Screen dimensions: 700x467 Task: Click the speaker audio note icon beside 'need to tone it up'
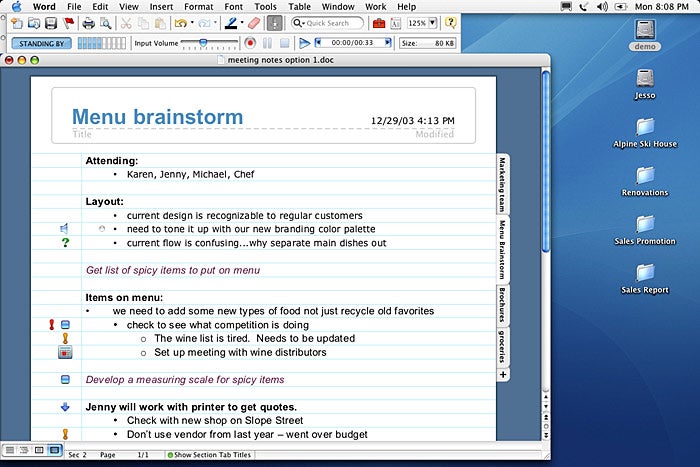pyautogui.click(x=65, y=229)
